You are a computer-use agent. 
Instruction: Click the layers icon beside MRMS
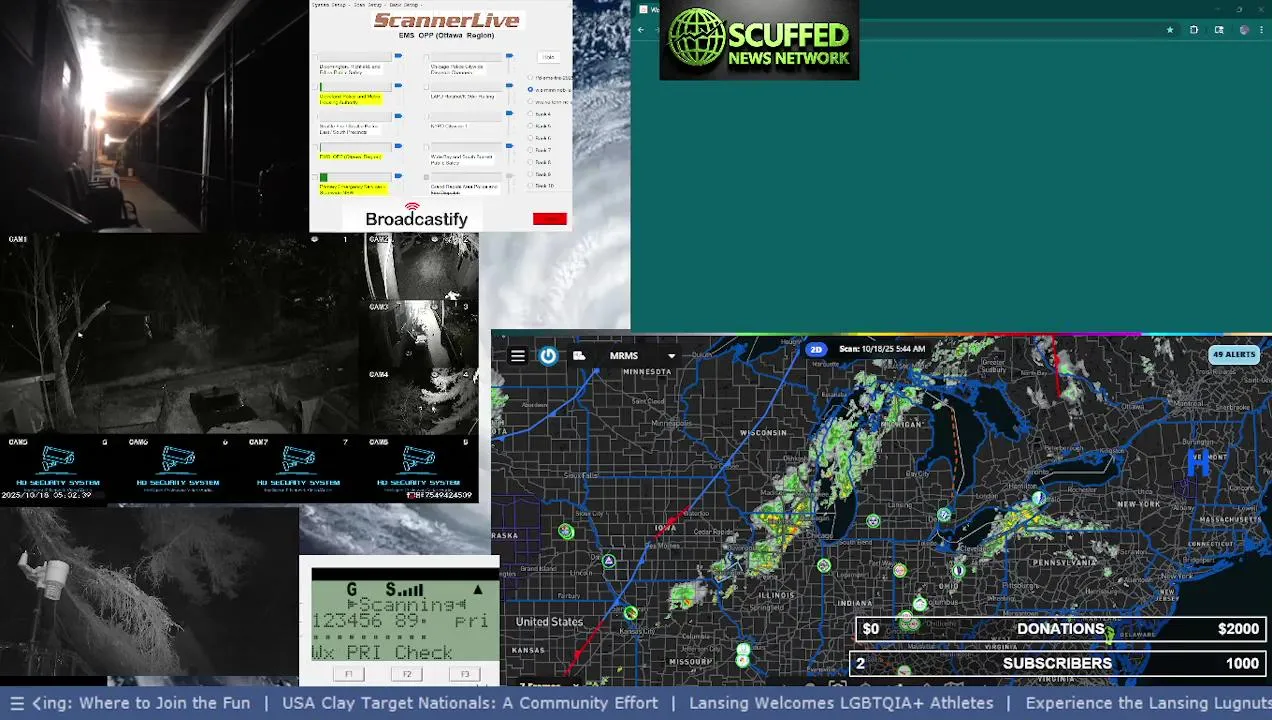tap(579, 356)
